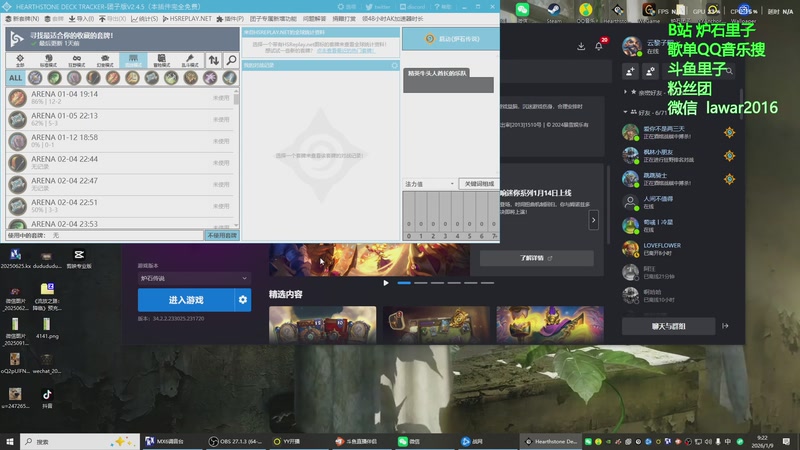Click the 聊天与群组 button

[668, 326]
